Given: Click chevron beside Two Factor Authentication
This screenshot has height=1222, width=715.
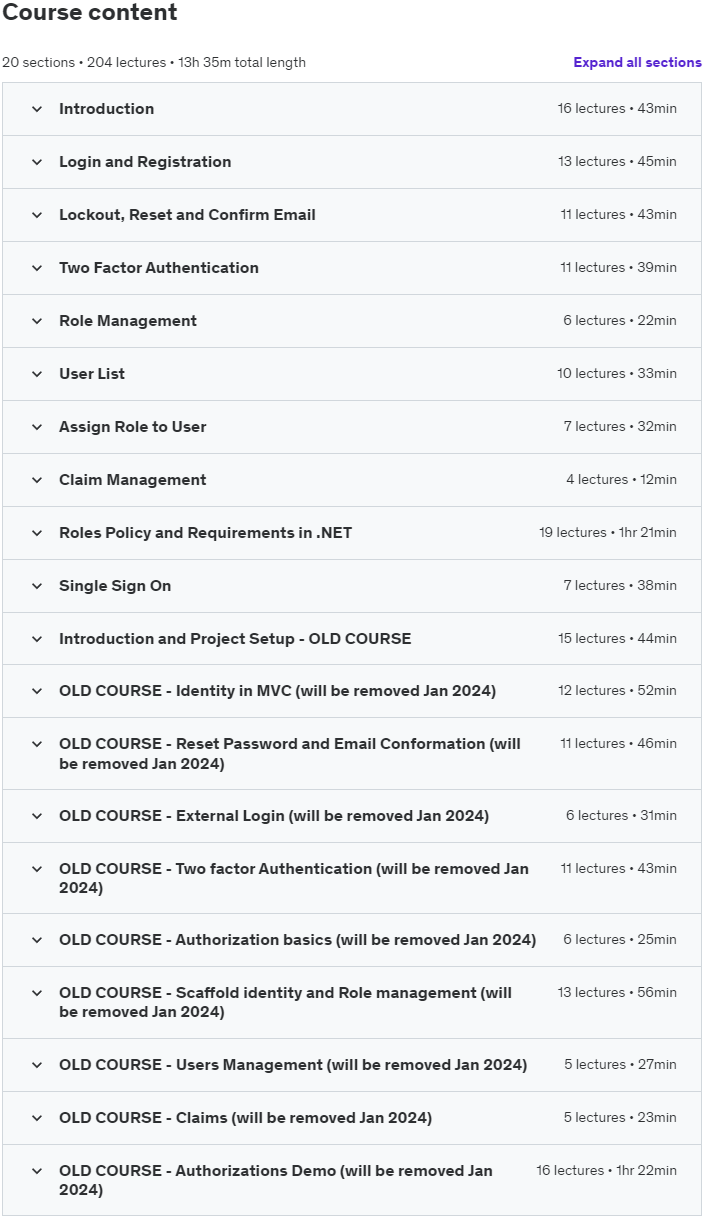Looking at the screenshot, I should pos(37,268).
